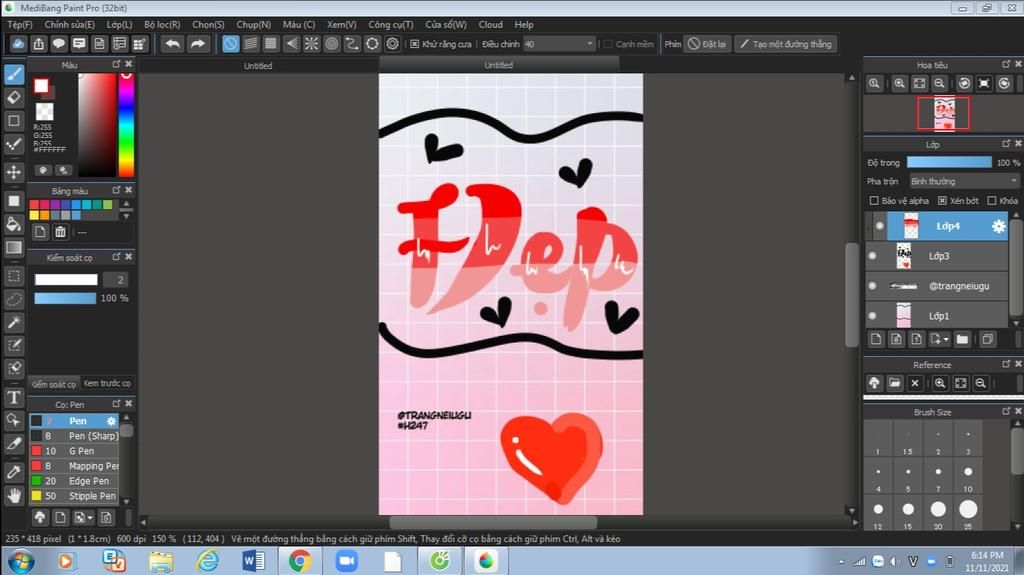Open the Pha trộn Bình thường blend dropdown

pos(963,181)
